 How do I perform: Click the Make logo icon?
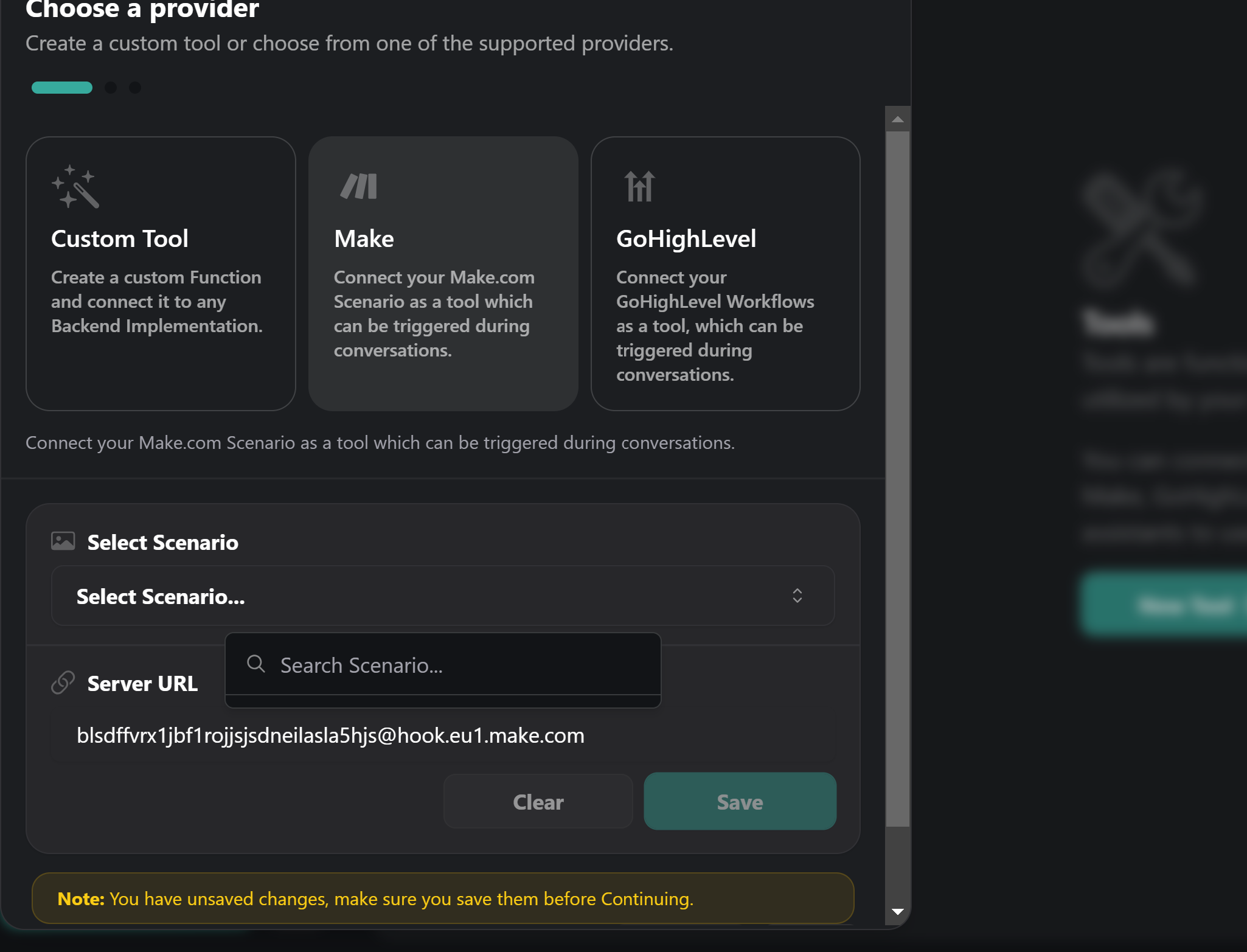[x=358, y=186]
